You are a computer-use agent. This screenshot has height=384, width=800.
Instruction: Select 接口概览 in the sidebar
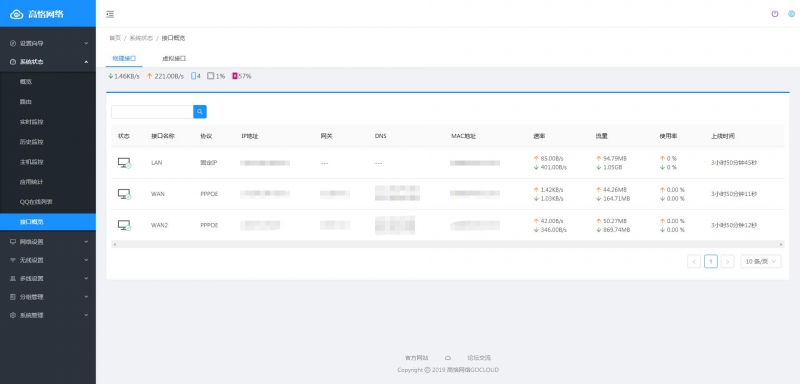tap(47, 222)
